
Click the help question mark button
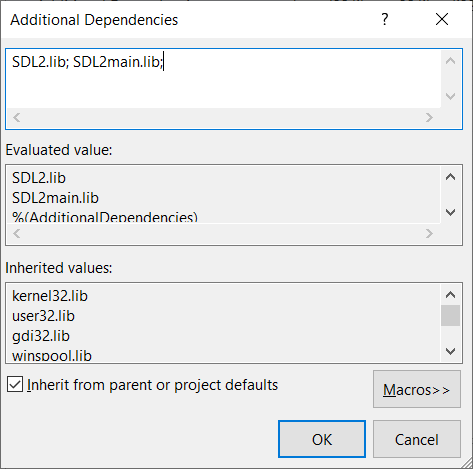(385, 19)
